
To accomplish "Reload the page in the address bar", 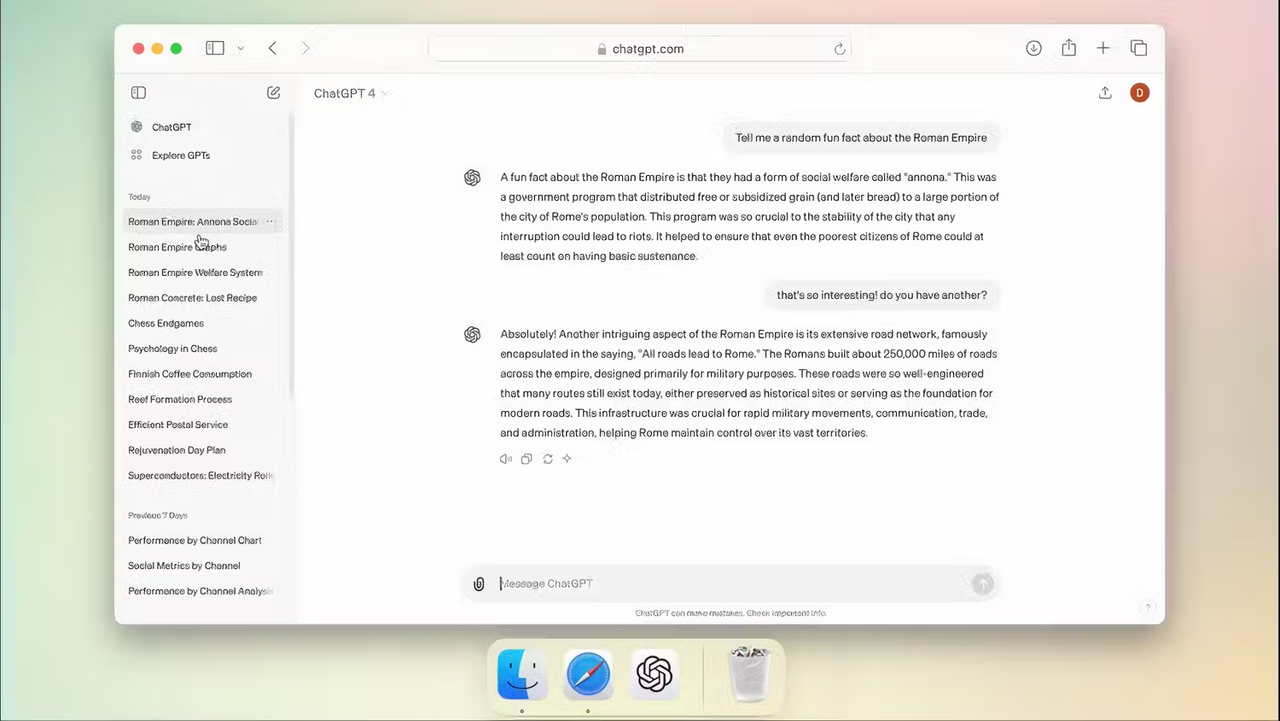I will [840, 49].
